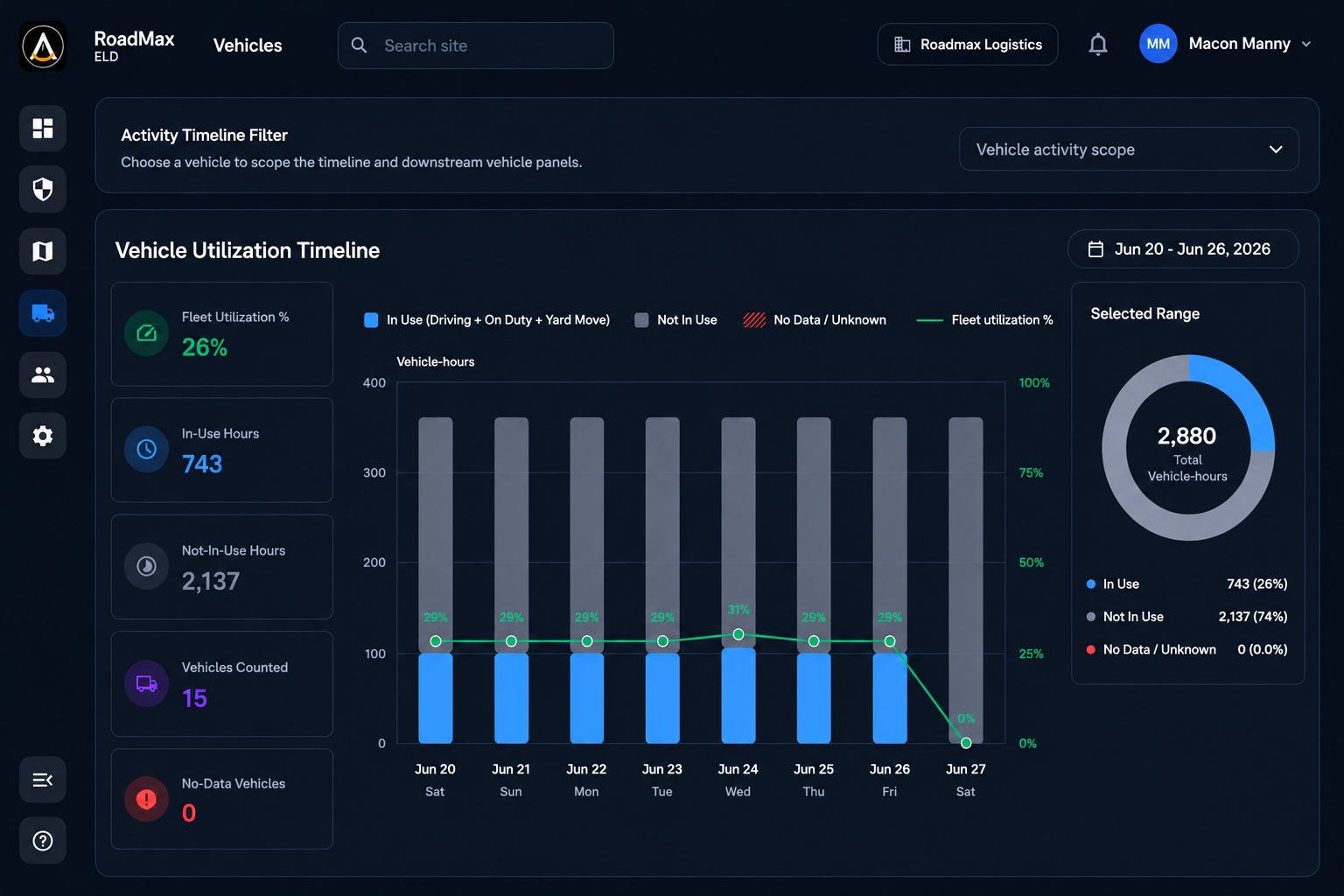The width and height of the screenshot is (1344, 896).
Task: Toggle the In Use legend series
Action: point(486,320)
